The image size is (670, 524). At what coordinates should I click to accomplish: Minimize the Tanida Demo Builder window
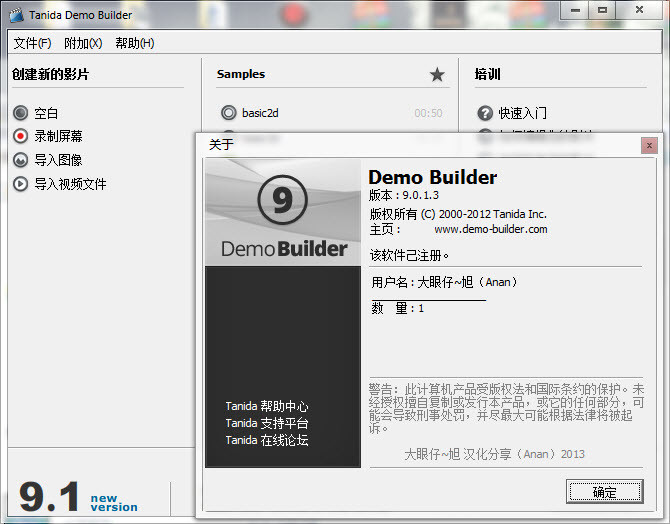575,10
